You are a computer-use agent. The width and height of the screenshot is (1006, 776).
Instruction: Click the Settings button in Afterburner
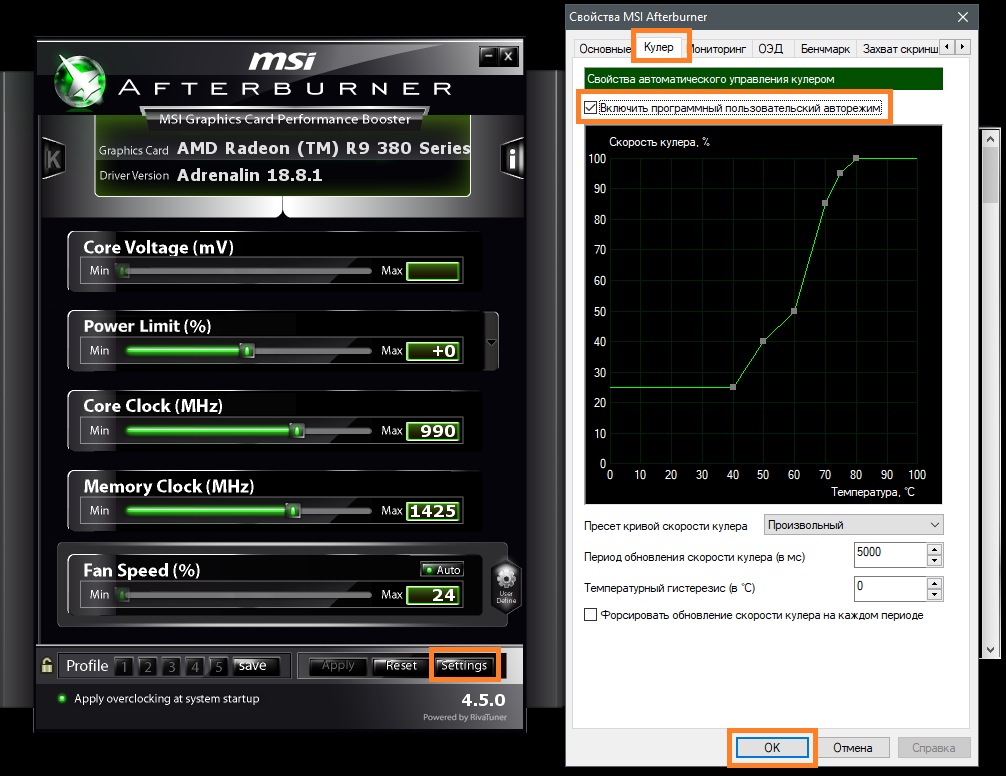(x=464, y=666)
